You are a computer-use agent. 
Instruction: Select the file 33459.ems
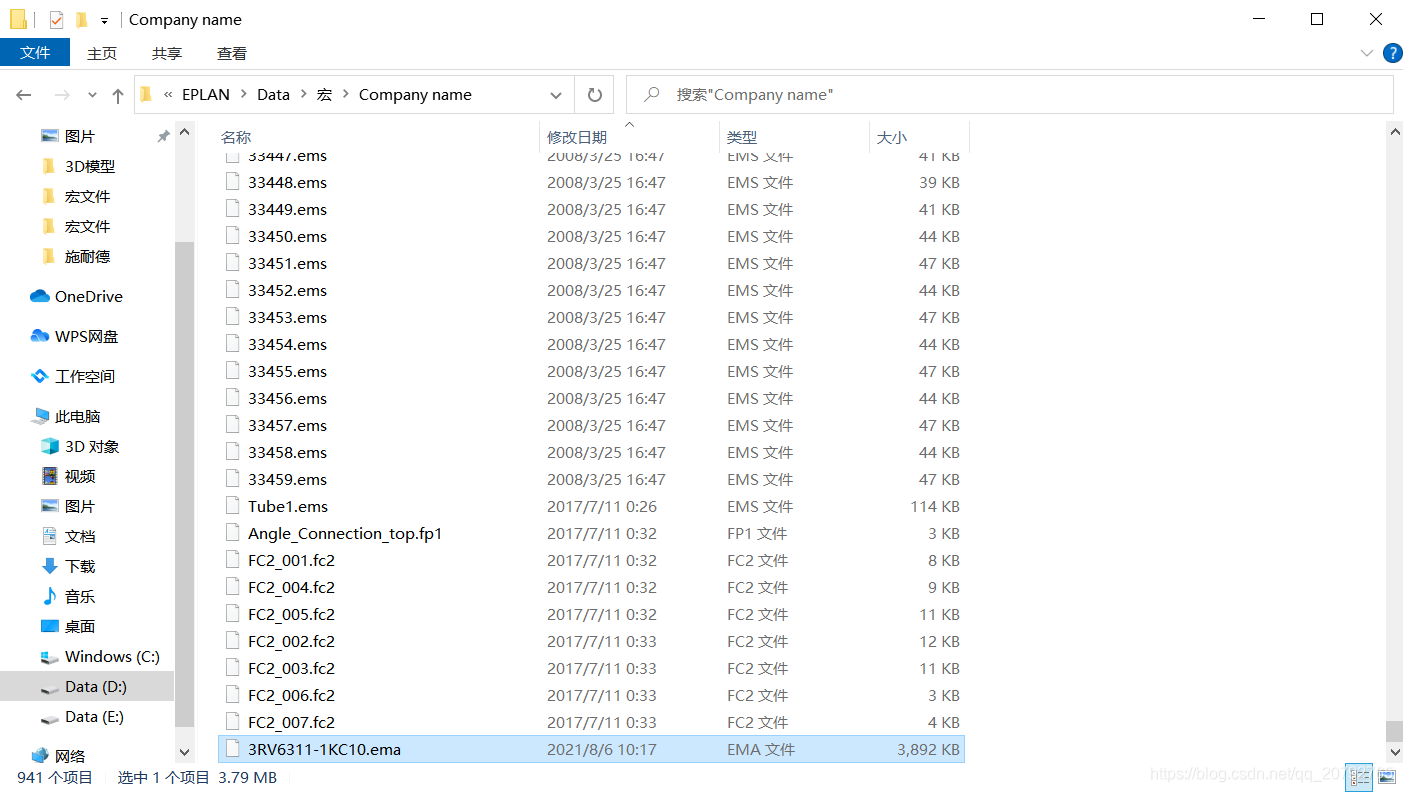pyautogui.click(x=287, y=479)
